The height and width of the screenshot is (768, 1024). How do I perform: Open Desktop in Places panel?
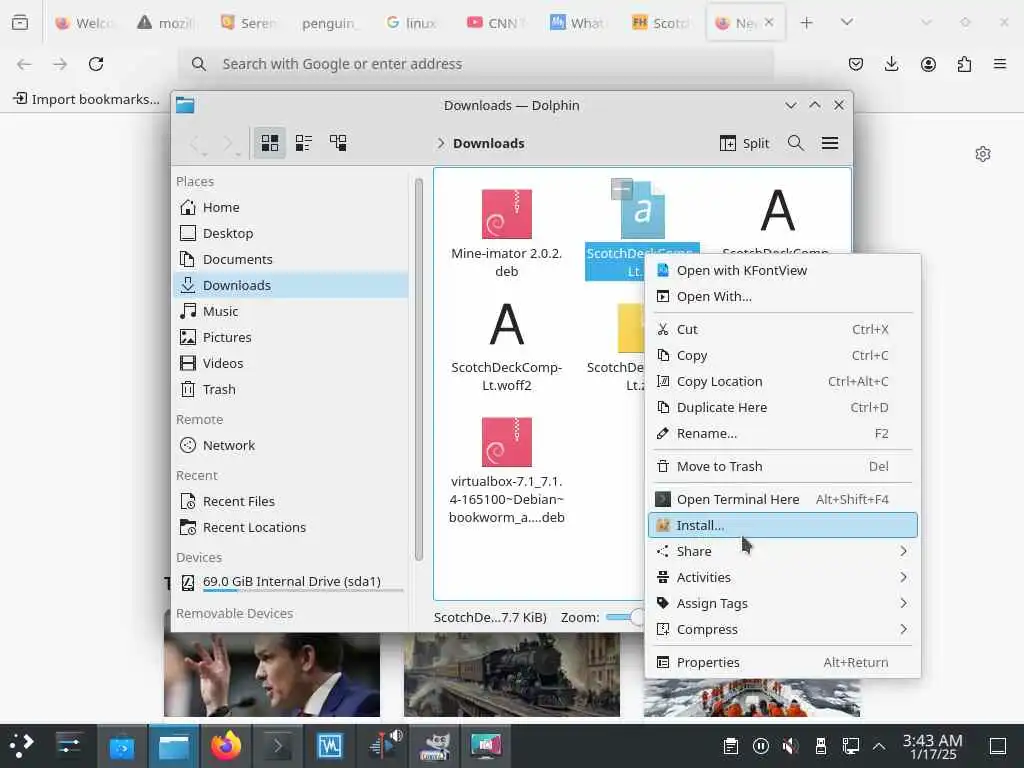(291, 233)
